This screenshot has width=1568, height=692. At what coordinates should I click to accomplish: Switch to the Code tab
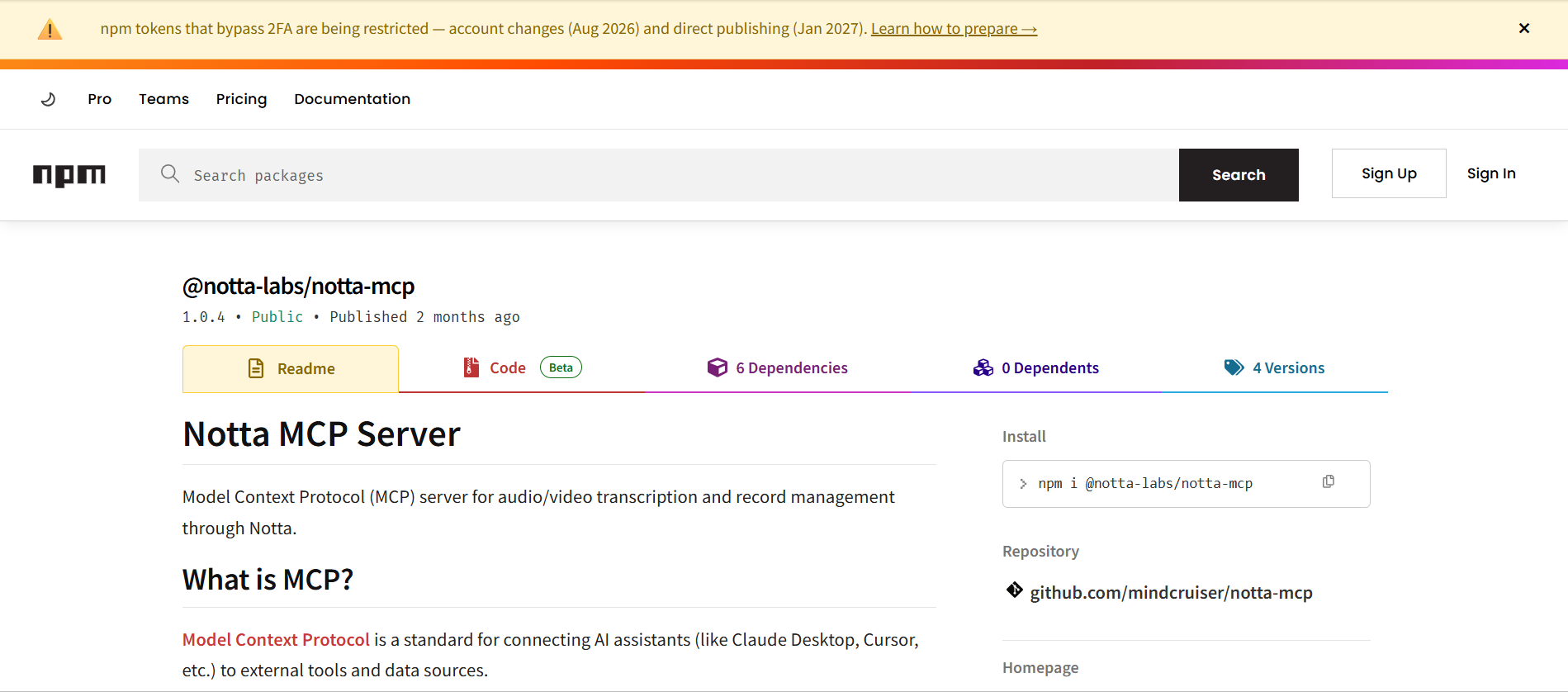[x=522, y=368]
